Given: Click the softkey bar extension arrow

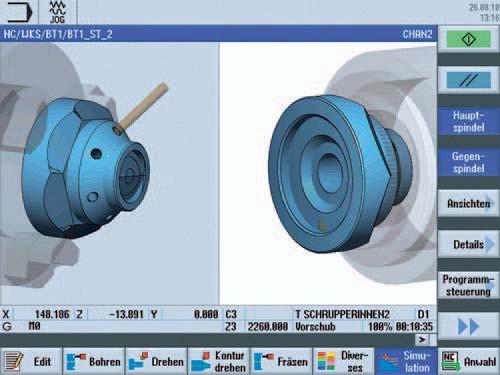Looking at the screenshot, I should (422, 340).
